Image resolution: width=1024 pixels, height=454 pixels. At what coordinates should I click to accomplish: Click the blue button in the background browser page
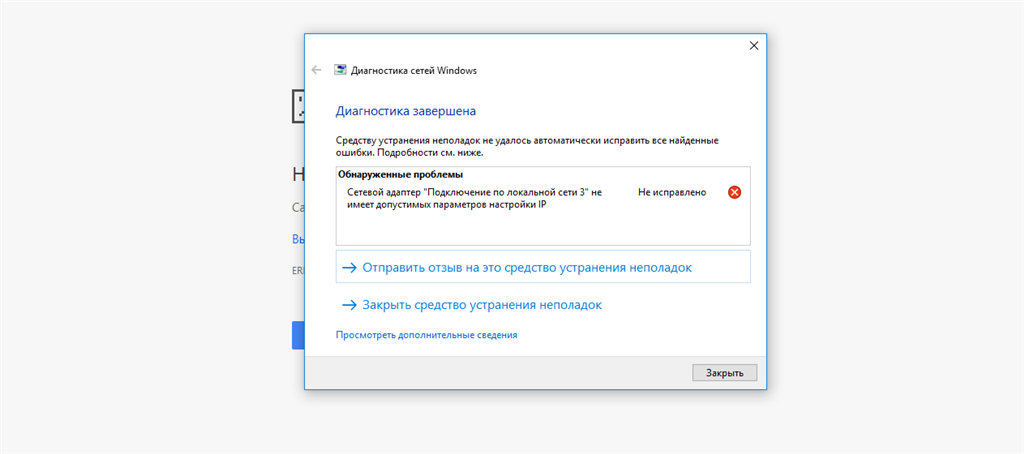(298, 335)
